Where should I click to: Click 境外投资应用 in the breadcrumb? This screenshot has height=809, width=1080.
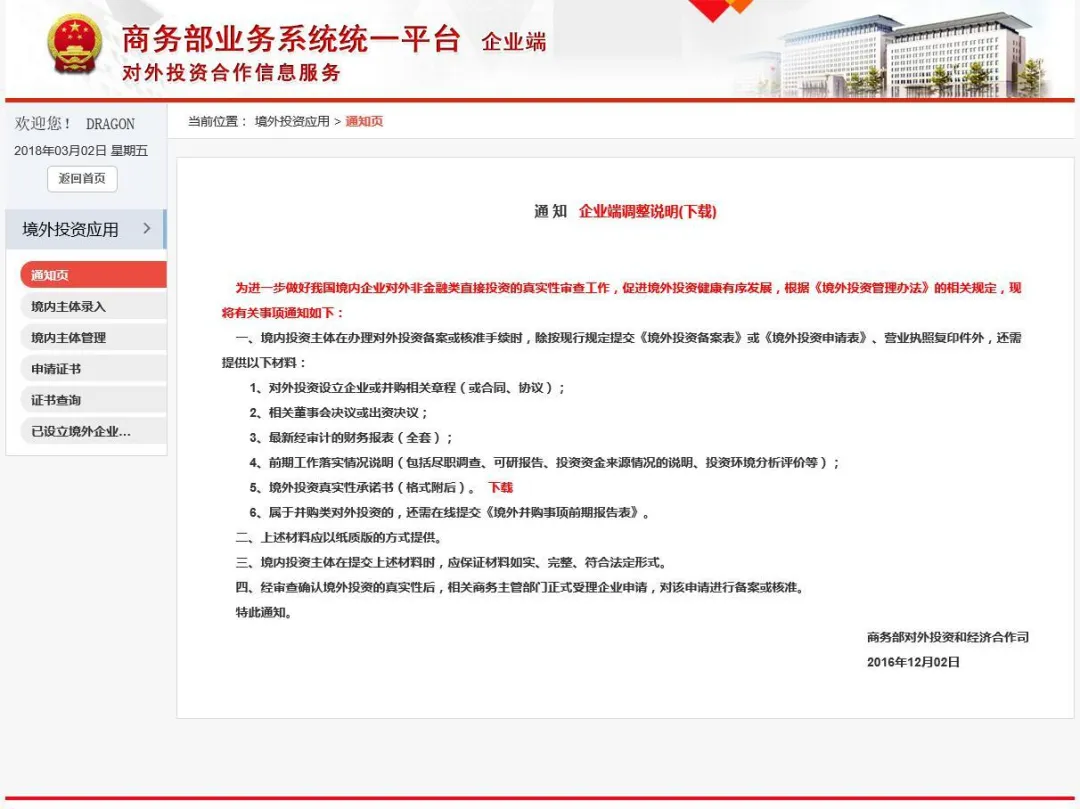(292, 121)
